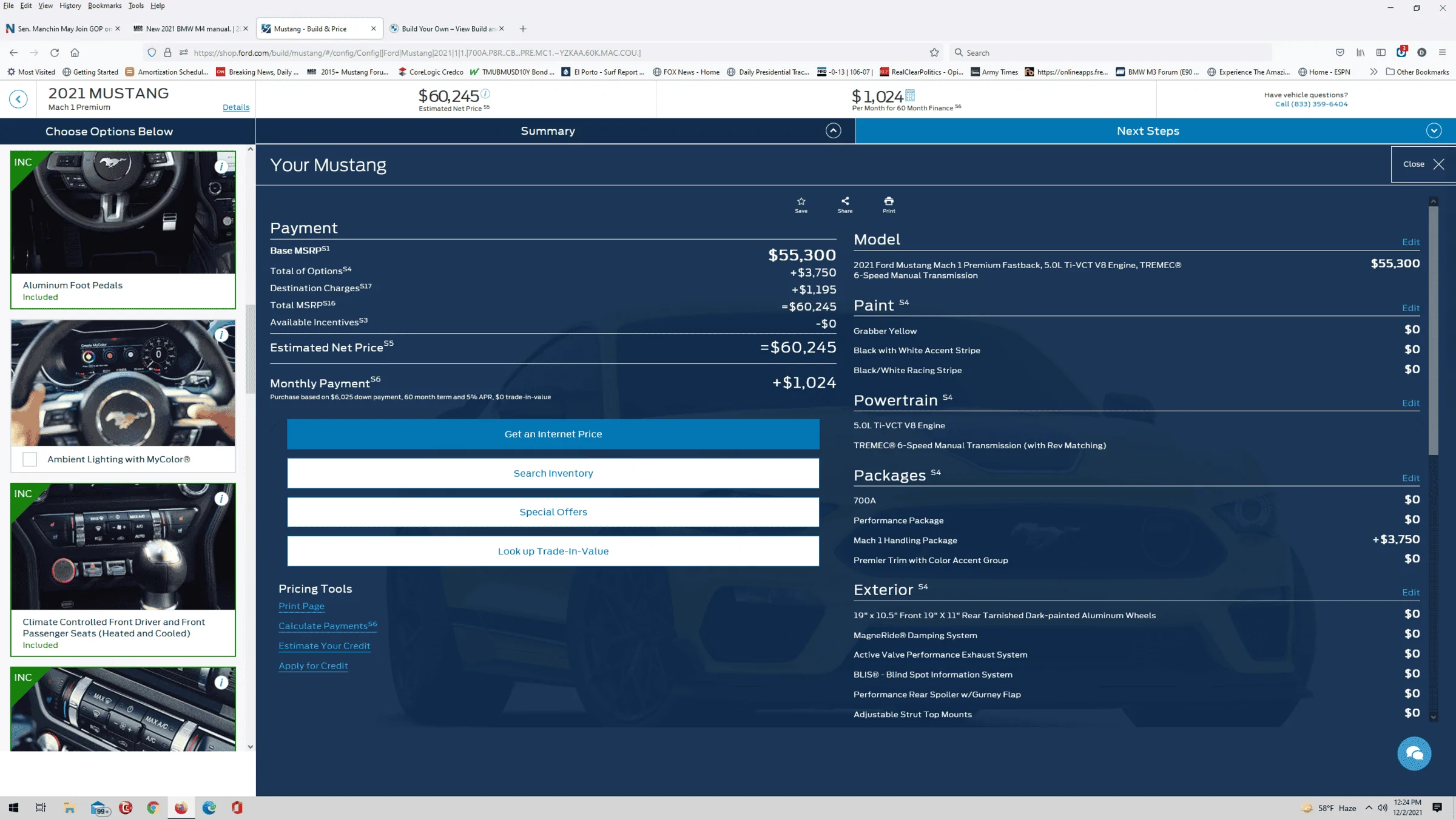The image size is (1456, 819).
Task: Click the Print icon
Action: click(889, 201)
